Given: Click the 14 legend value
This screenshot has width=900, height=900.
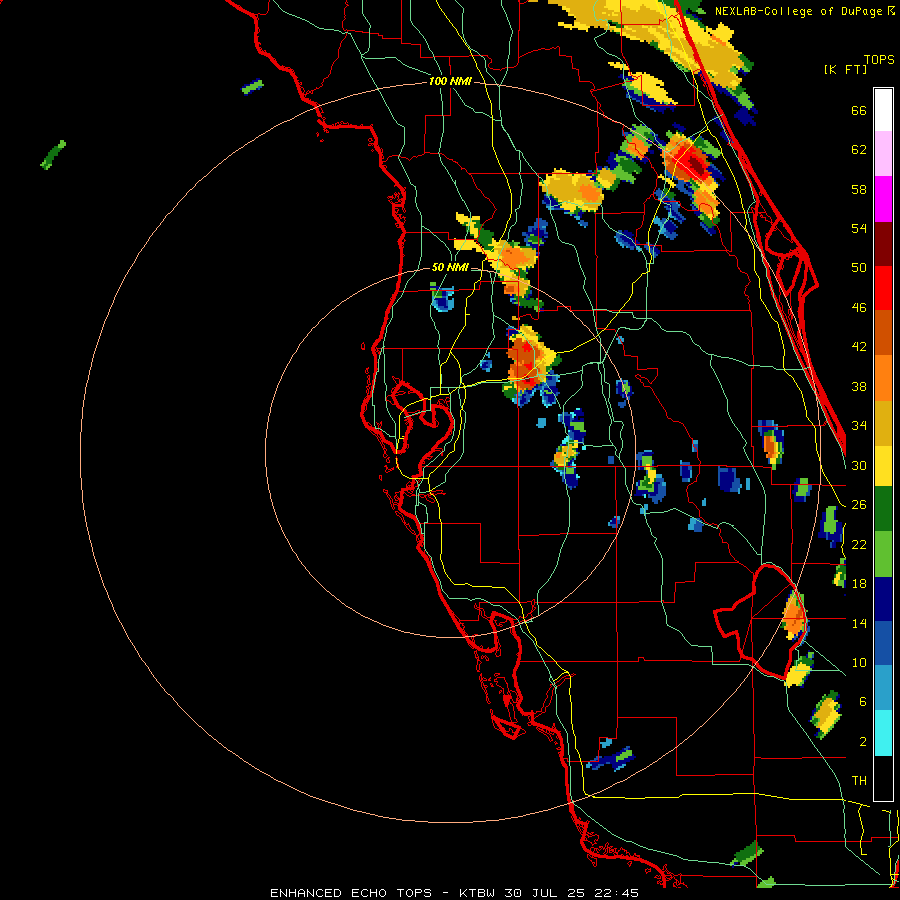Looking at the screenshot, I should [859, 623].
